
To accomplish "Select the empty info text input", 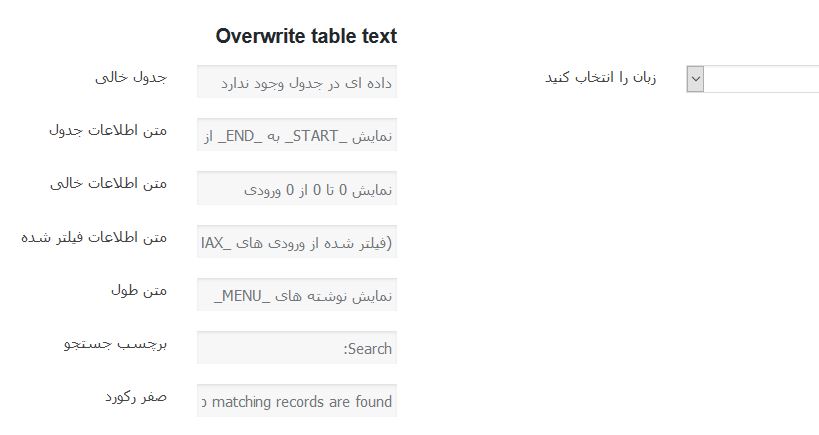I will (x=297, y=188).
